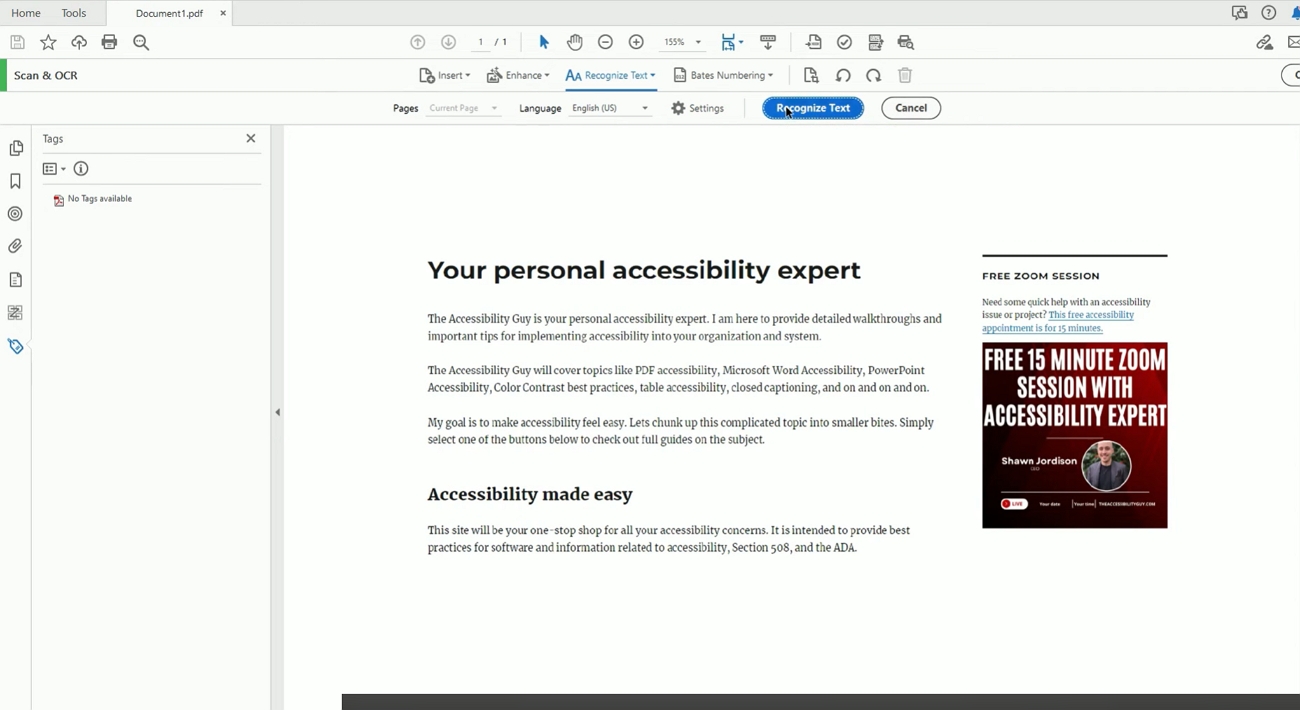Switch to the Home tab

pyautogui.click(x=26, y=13)
